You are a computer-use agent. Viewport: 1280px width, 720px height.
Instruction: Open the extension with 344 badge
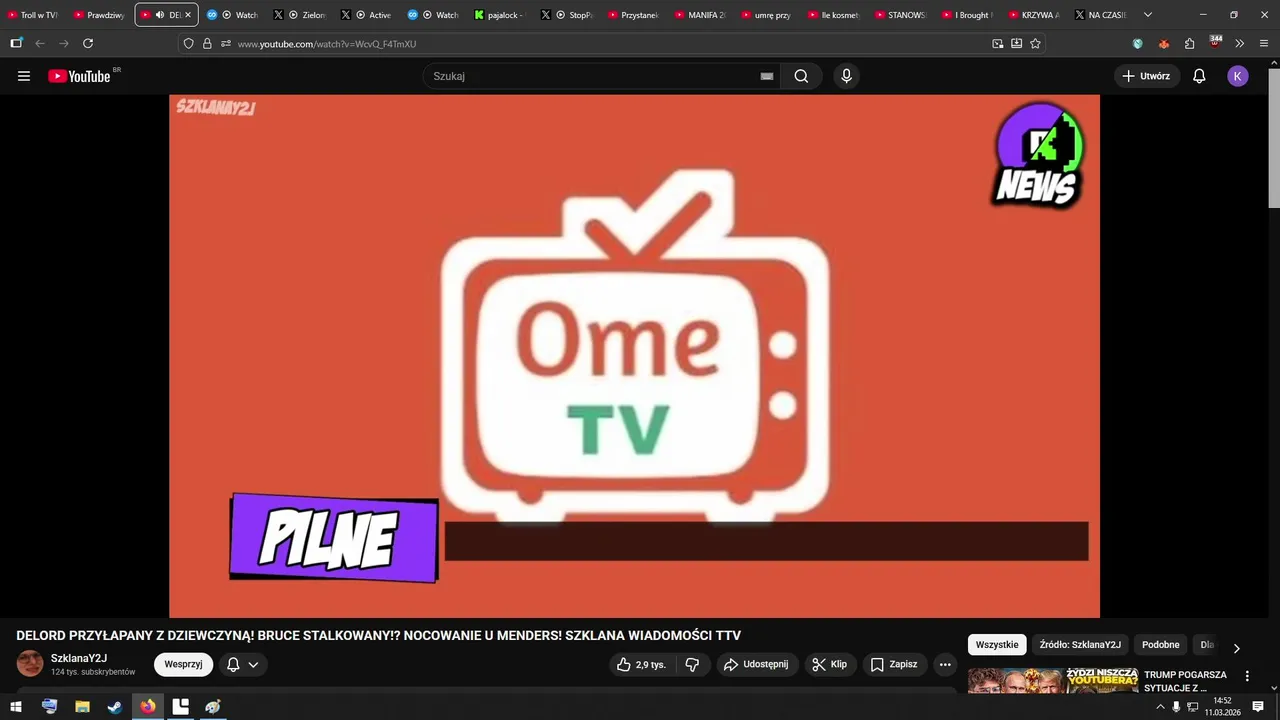click(x=1215, y=42)
